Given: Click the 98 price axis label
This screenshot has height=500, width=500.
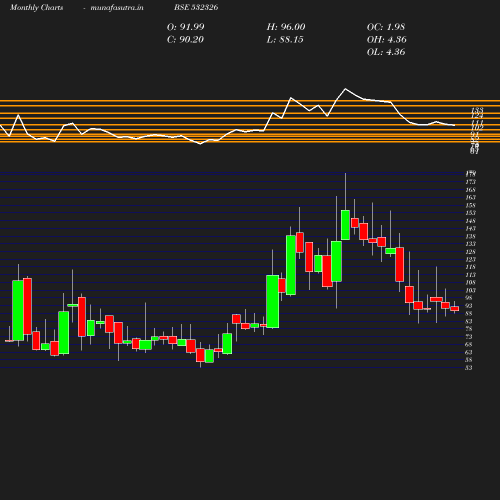Looking at the screenshot, I should click(x=469, y=298).
